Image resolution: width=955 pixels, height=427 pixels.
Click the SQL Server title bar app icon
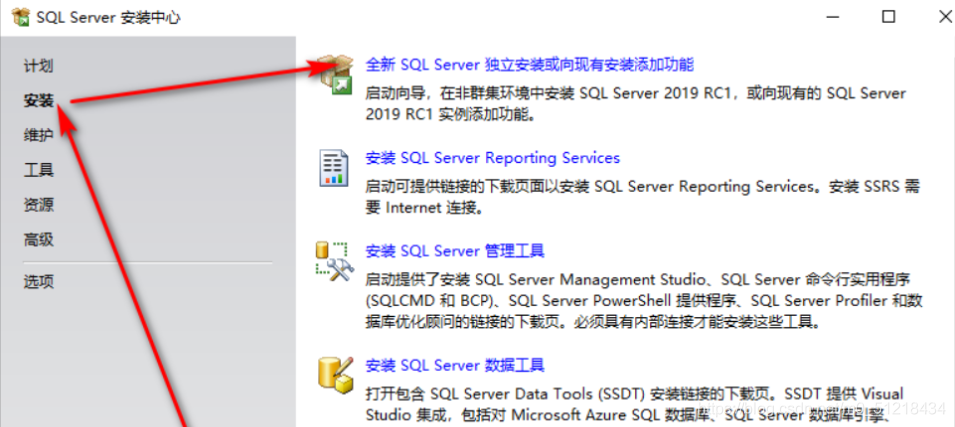pos(21,17)
